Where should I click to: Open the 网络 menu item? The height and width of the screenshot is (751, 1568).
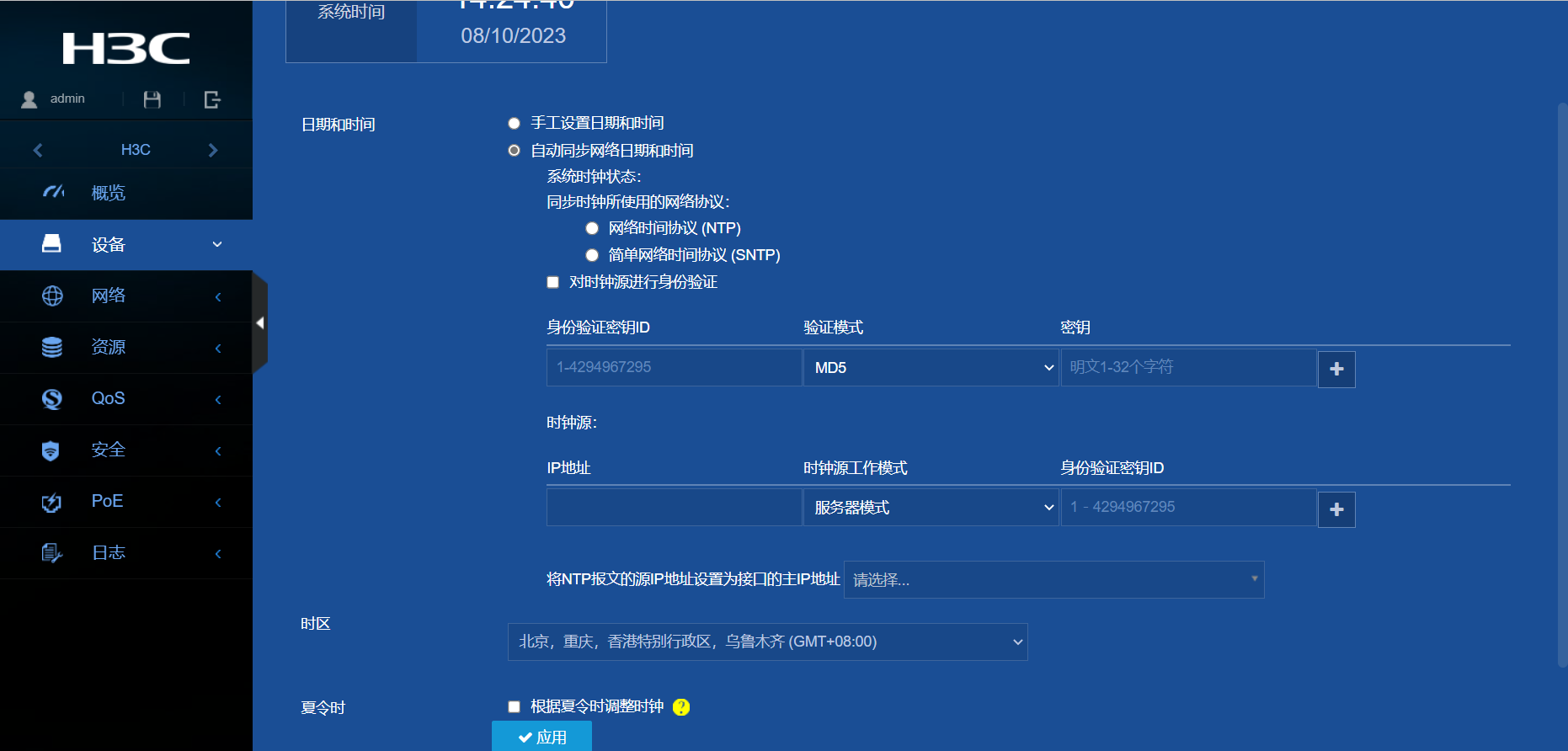pyautogui.click(x=126, y=296)
